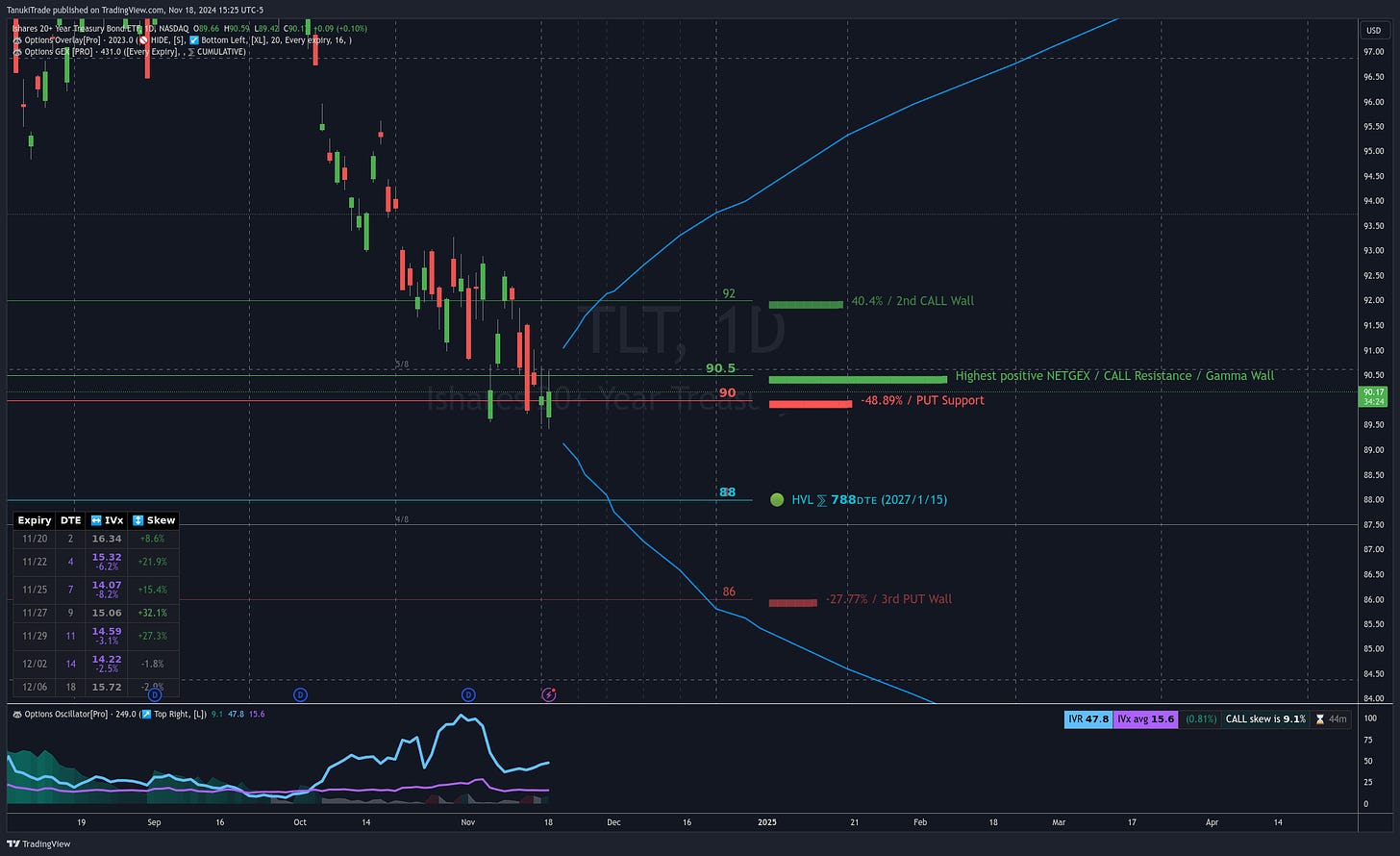Click the '-48.89% / PUT Support' label

click(922, 400)
